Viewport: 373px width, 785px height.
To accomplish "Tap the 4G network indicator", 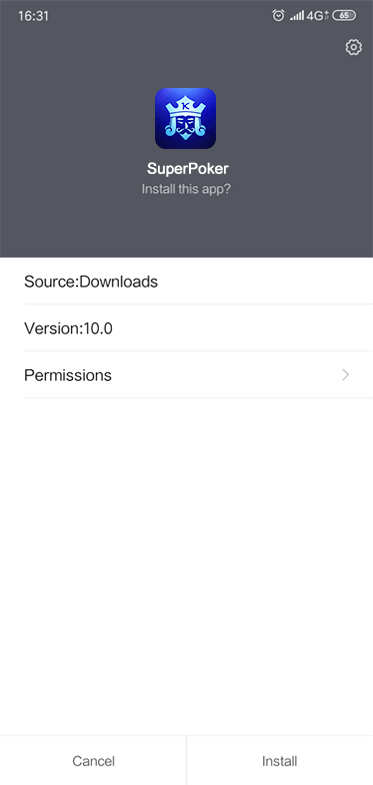I will (x=317, y=16).
